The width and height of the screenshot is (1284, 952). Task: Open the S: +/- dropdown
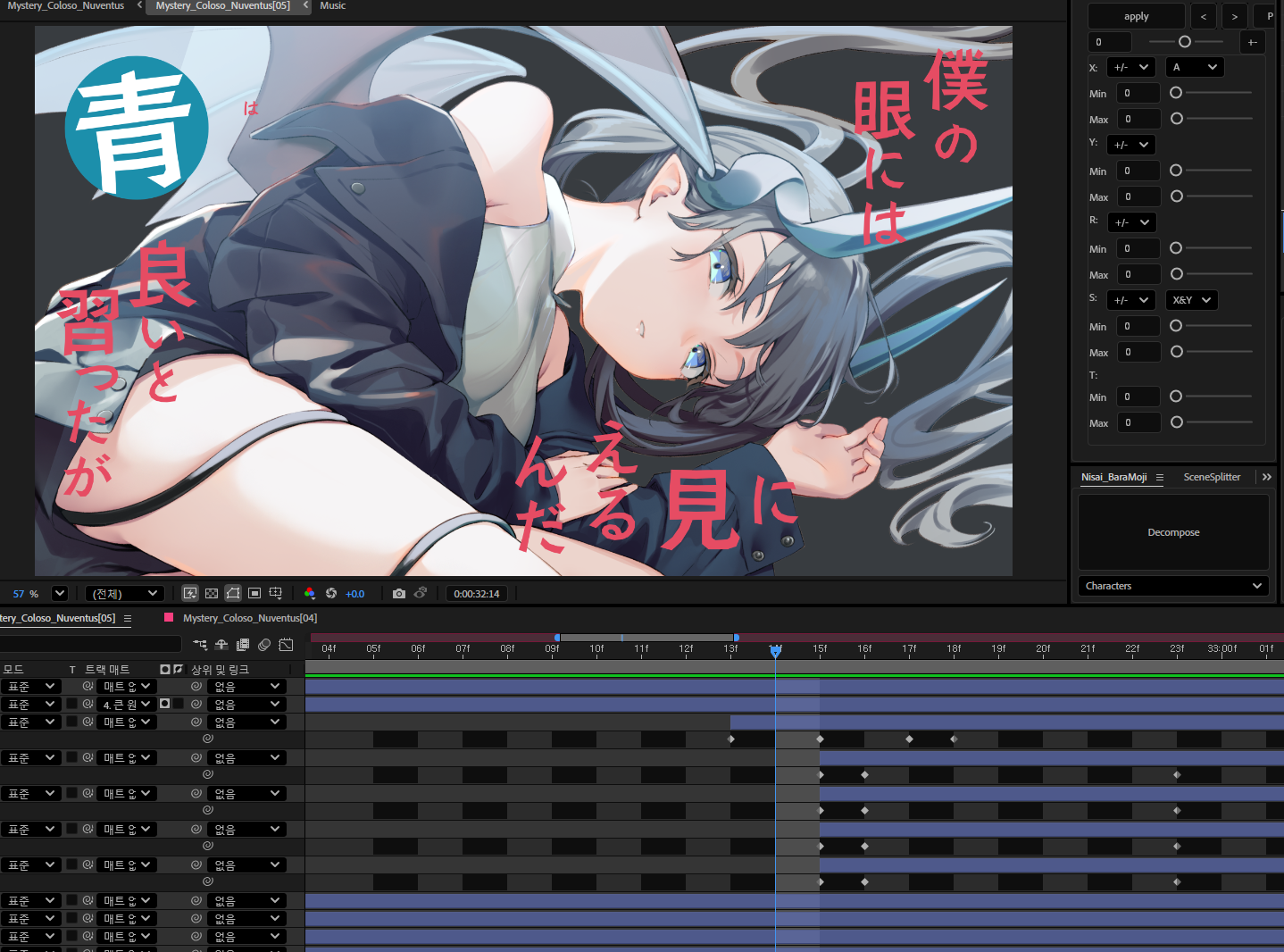(1131, 300)
